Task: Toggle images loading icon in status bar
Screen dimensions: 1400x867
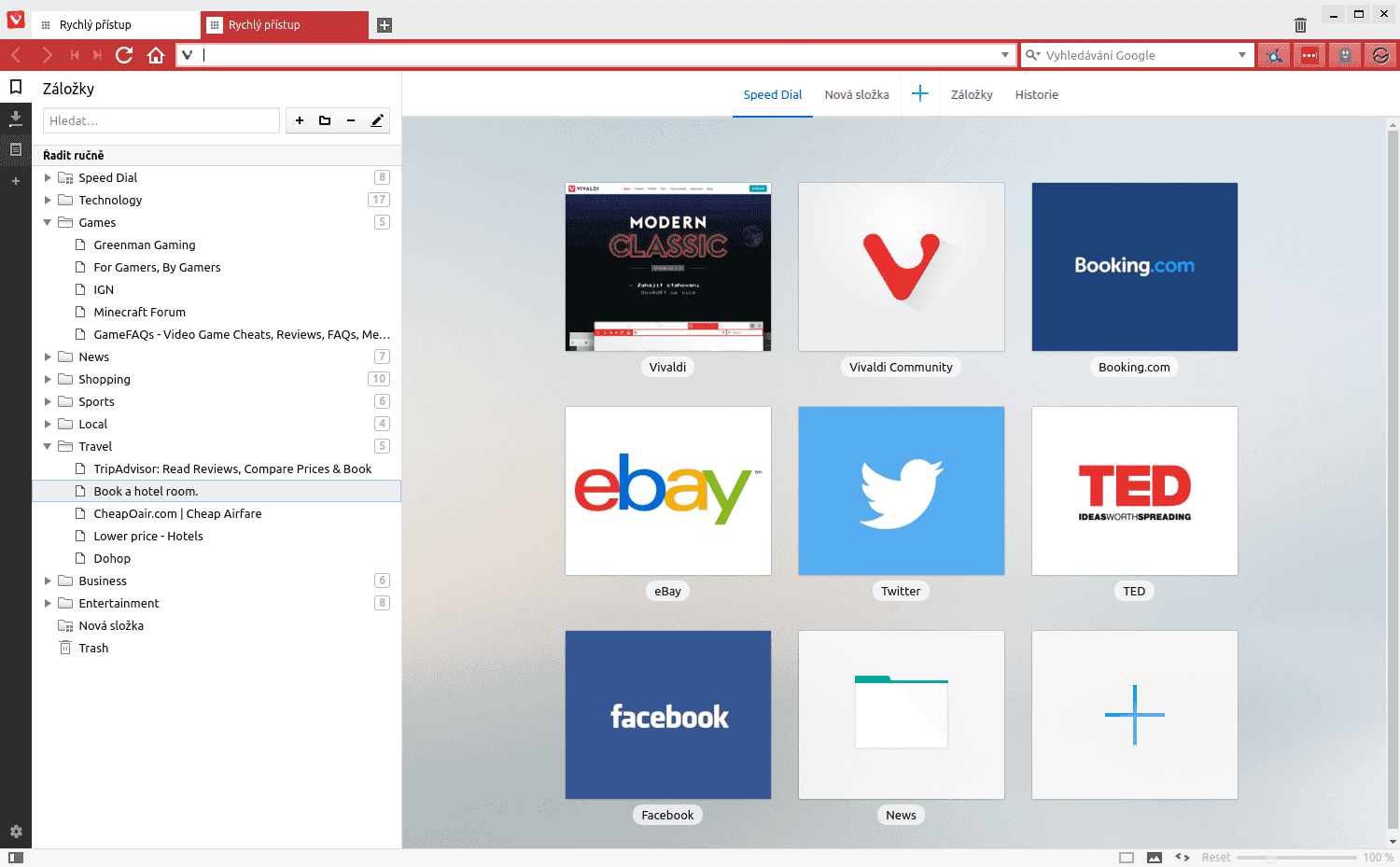Action: click(1155, 856)
